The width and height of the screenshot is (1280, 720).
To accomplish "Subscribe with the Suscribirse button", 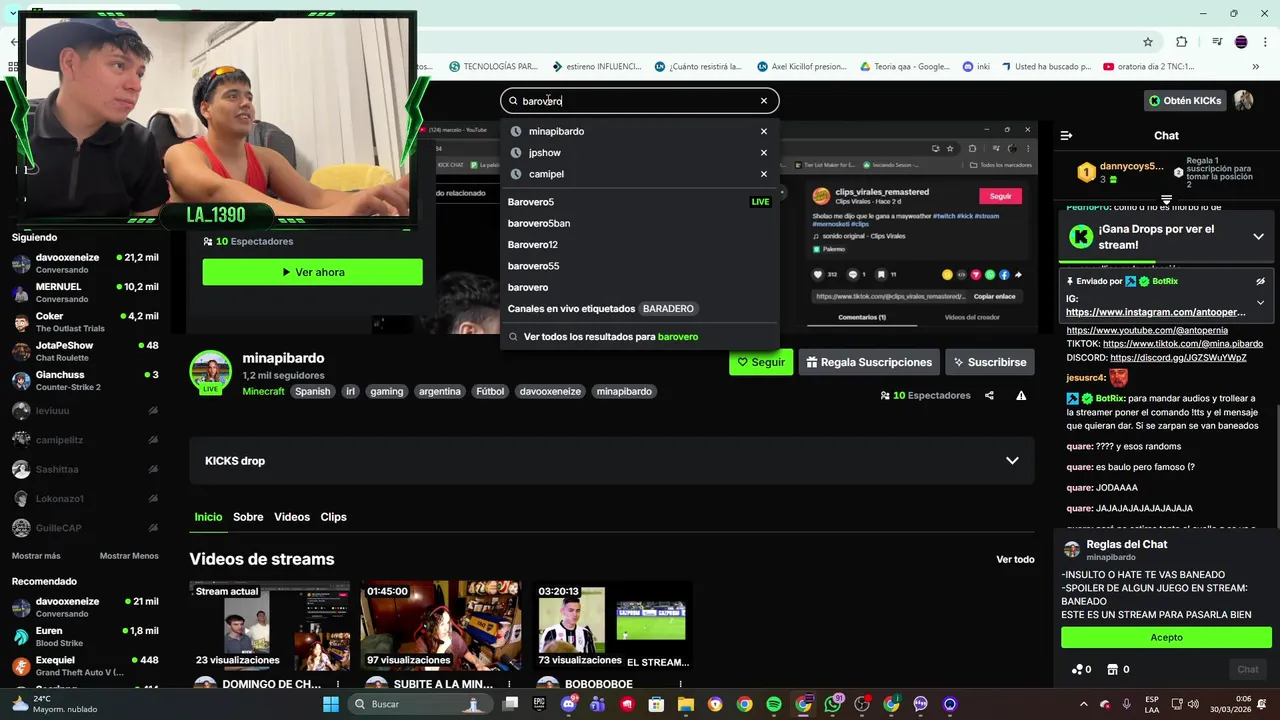I will point(989,362).
